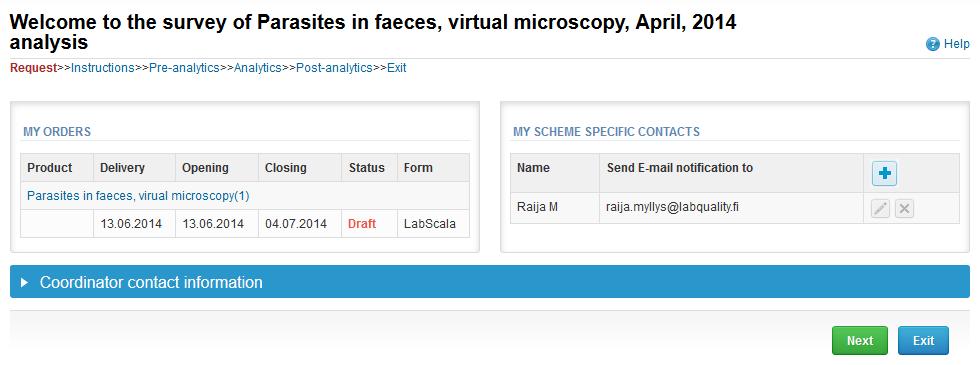The image size is (980, 365).
Task: Click the green Next button
Action: pyautogui.click(x=859, y=341)
